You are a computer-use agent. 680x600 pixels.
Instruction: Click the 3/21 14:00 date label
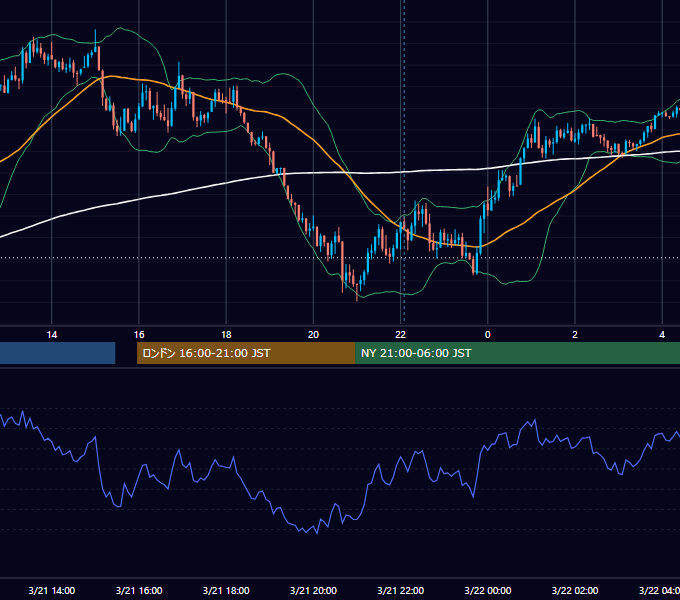tap(52, 590)
